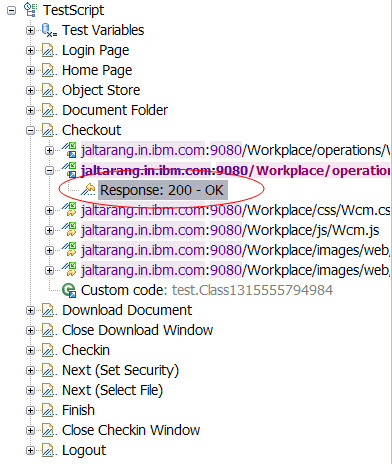The height and width of the screenshot is (464, 392).
Task: Select the Workplace/js/Wcm.js request row
Action: pyautogui.click(x=230, y=230)
